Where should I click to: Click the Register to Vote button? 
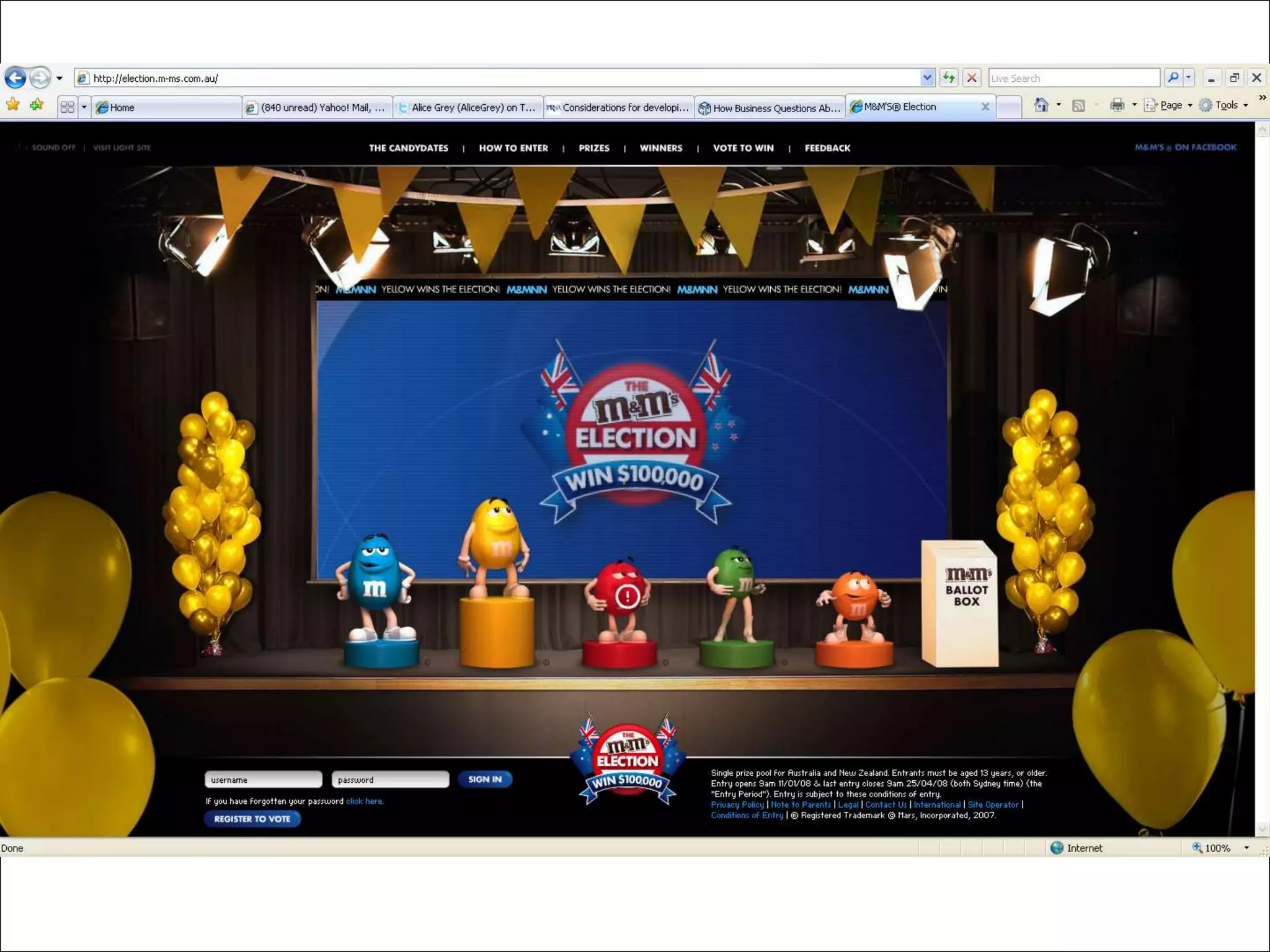pos(252,819)
